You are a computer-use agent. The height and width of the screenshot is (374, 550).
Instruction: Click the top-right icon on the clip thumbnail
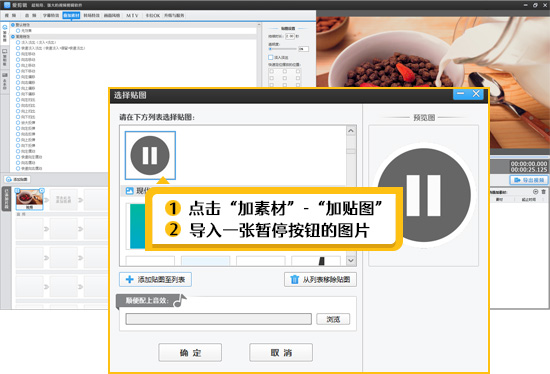(x=42, y=191)
